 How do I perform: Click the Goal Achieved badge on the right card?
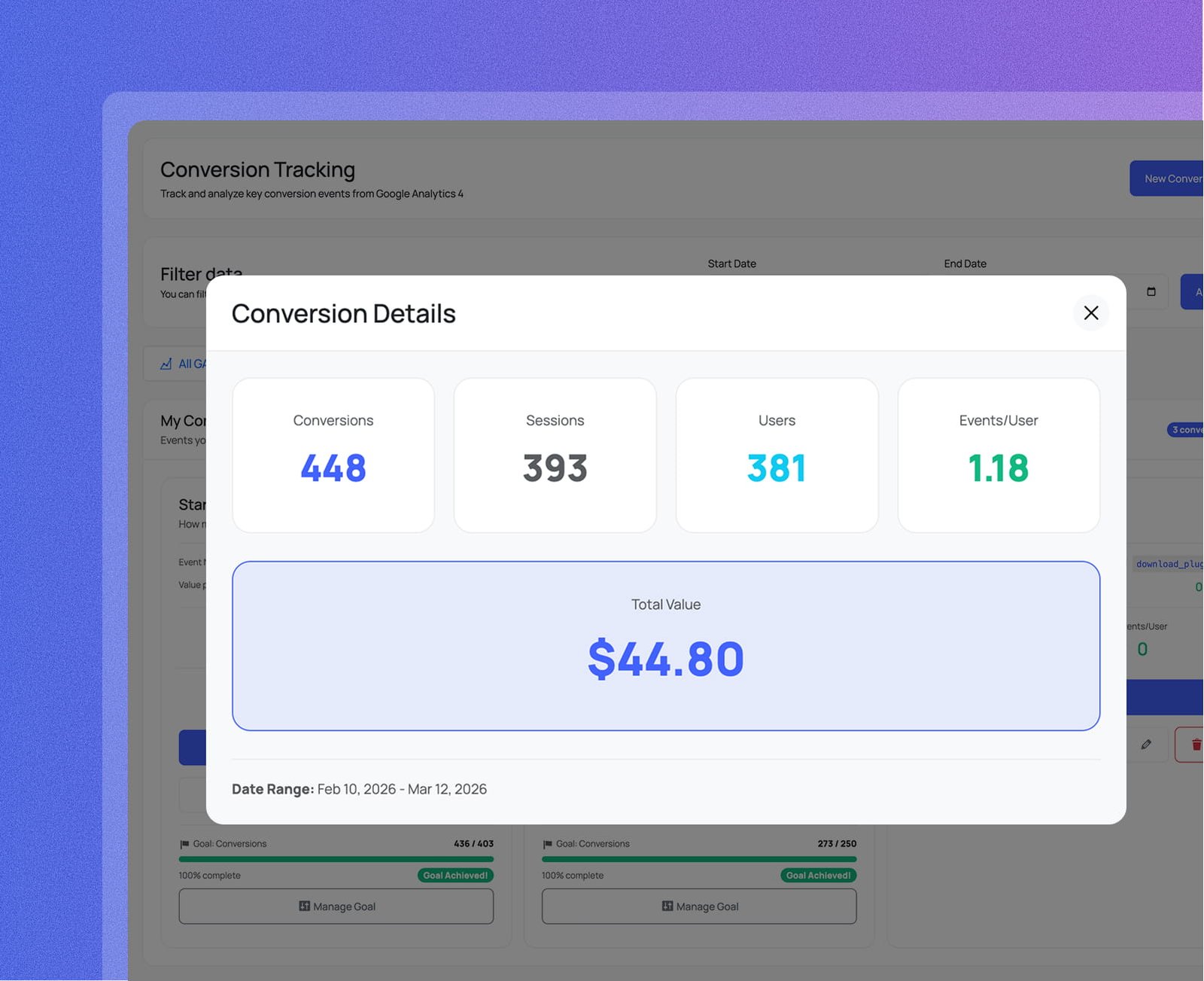[x=817, y=875]
